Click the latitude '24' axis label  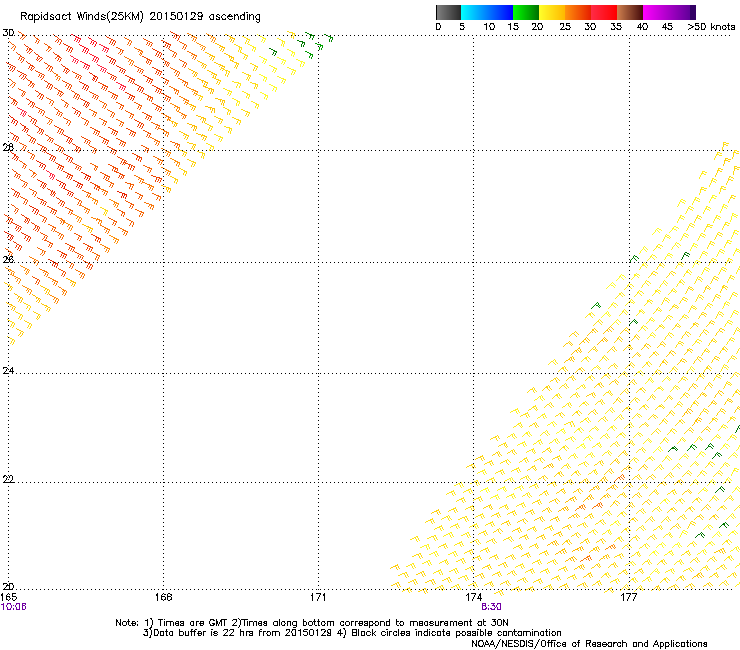(x=8, y=371)
